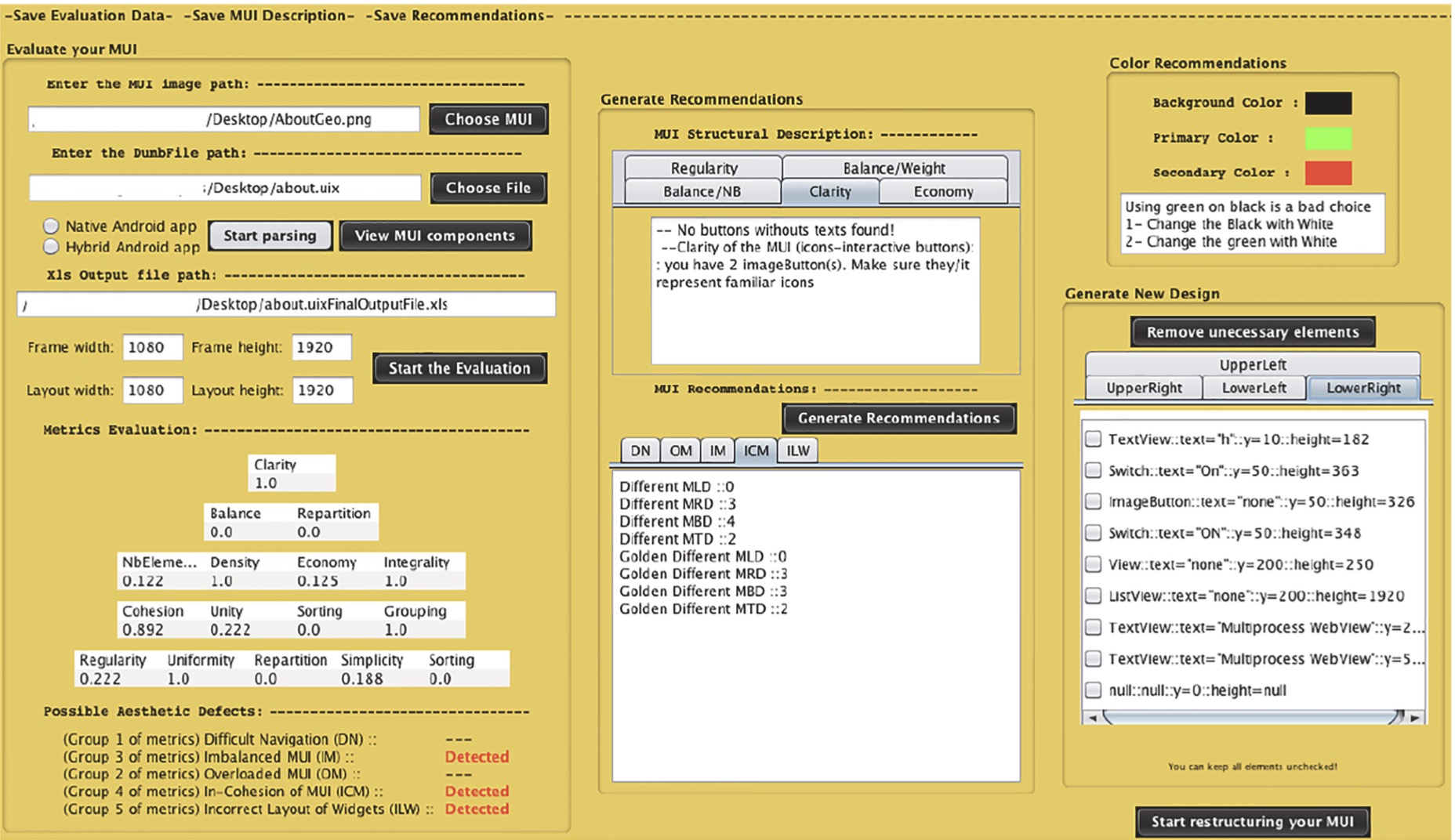Click Start the Evaluation button

tap(459, 368)
